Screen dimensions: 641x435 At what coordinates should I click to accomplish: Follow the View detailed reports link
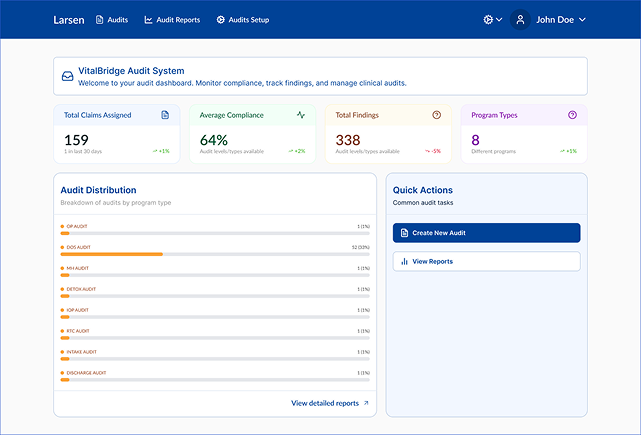[324, 403]
